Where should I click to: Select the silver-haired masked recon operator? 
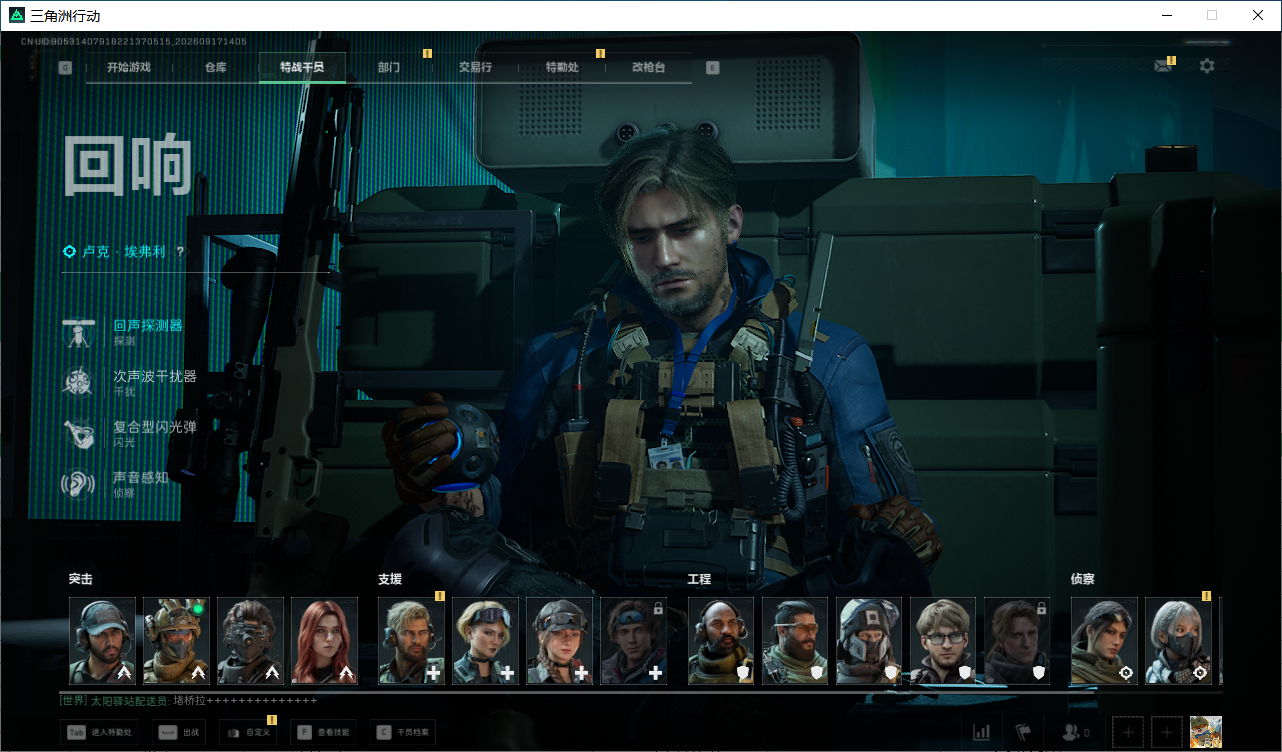1179,641
